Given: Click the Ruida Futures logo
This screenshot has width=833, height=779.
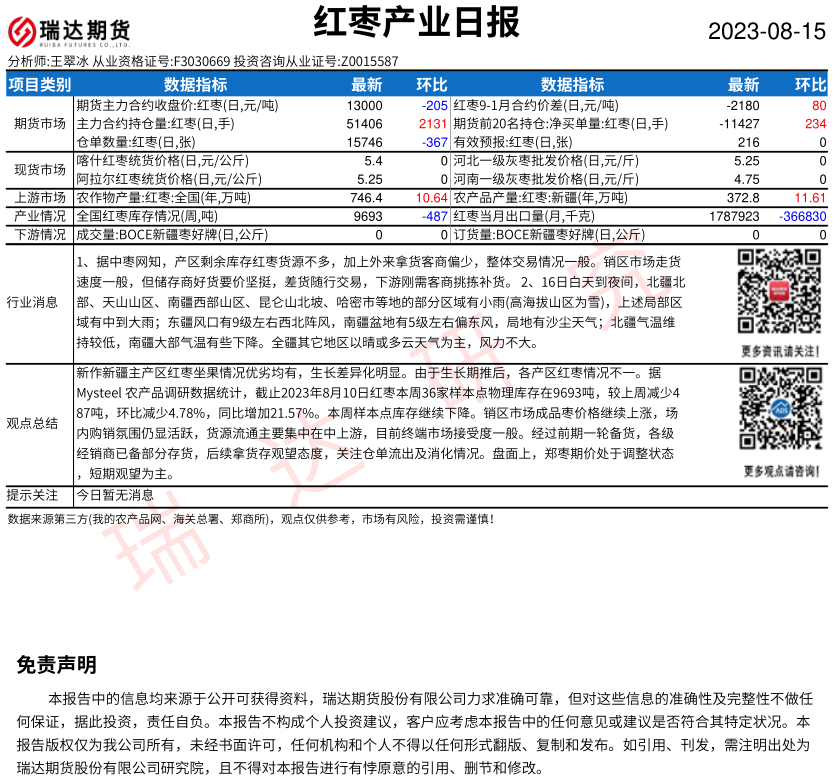Looking at the screenshot, I should (x=69, y=32).
